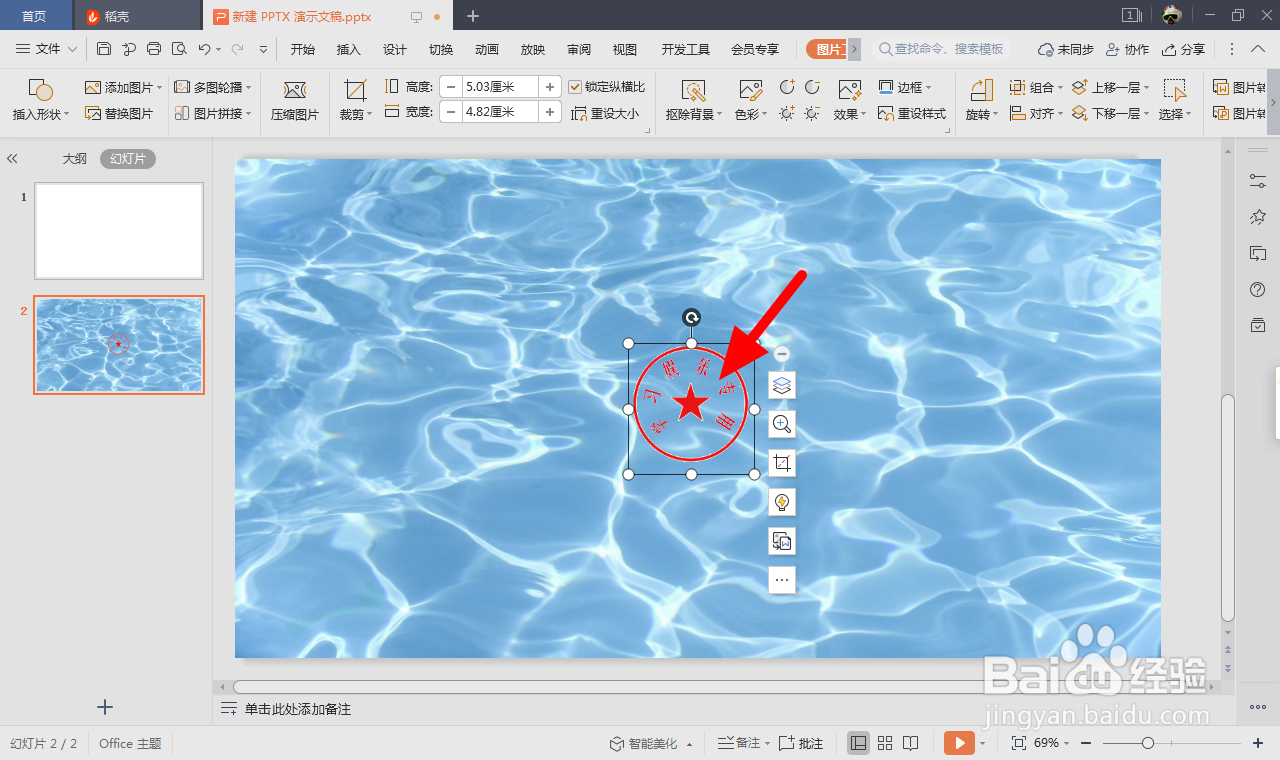Open the 开发工具 ribbon tab
Viewport: 1280px width, 760px height.
[x=686, y=49]
